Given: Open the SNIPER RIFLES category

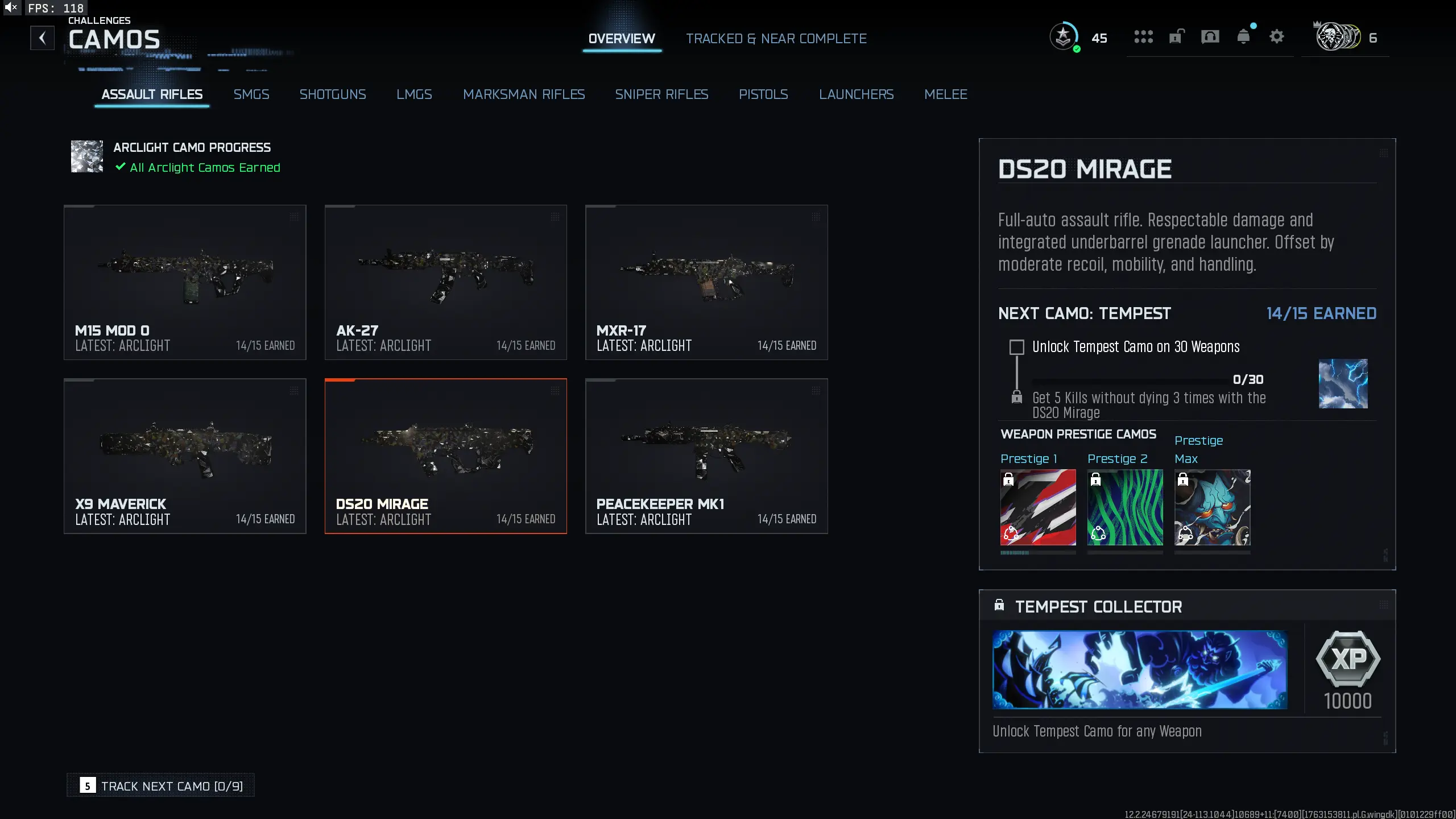Looking at the screenshot, I should point(661,94).
